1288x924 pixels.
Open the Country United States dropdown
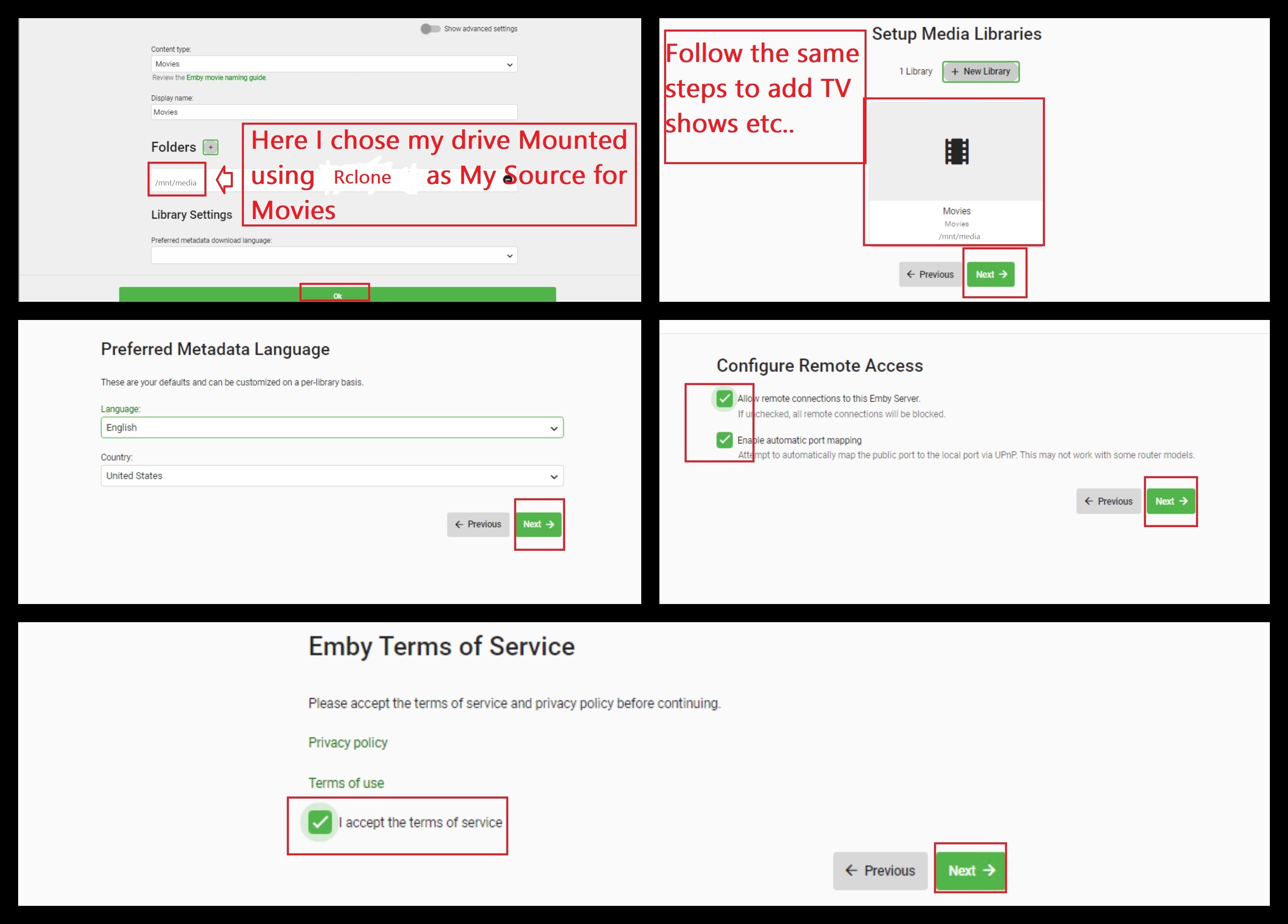click(x=331, y=476)
